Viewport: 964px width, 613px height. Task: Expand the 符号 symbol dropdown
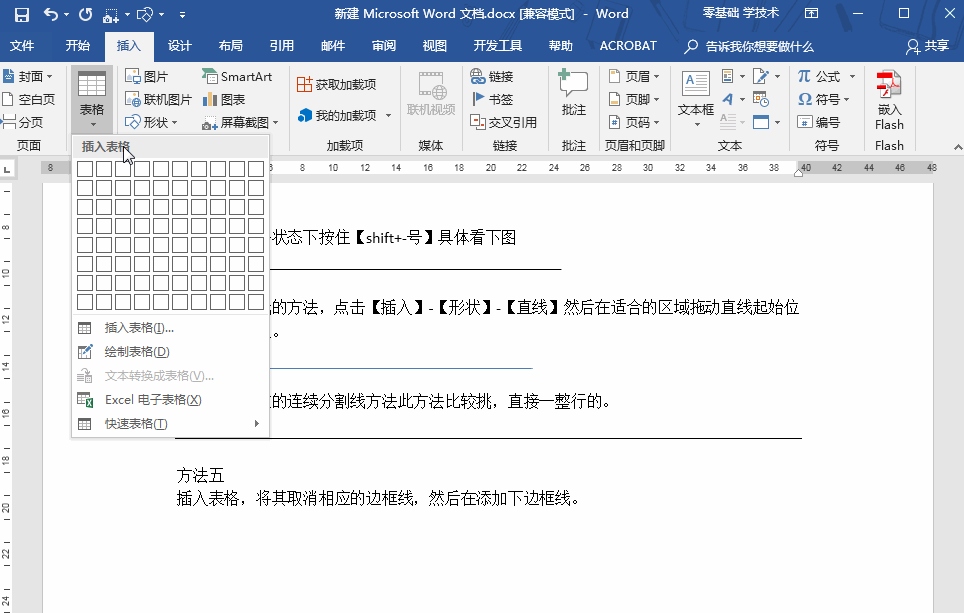pos(846,100)
